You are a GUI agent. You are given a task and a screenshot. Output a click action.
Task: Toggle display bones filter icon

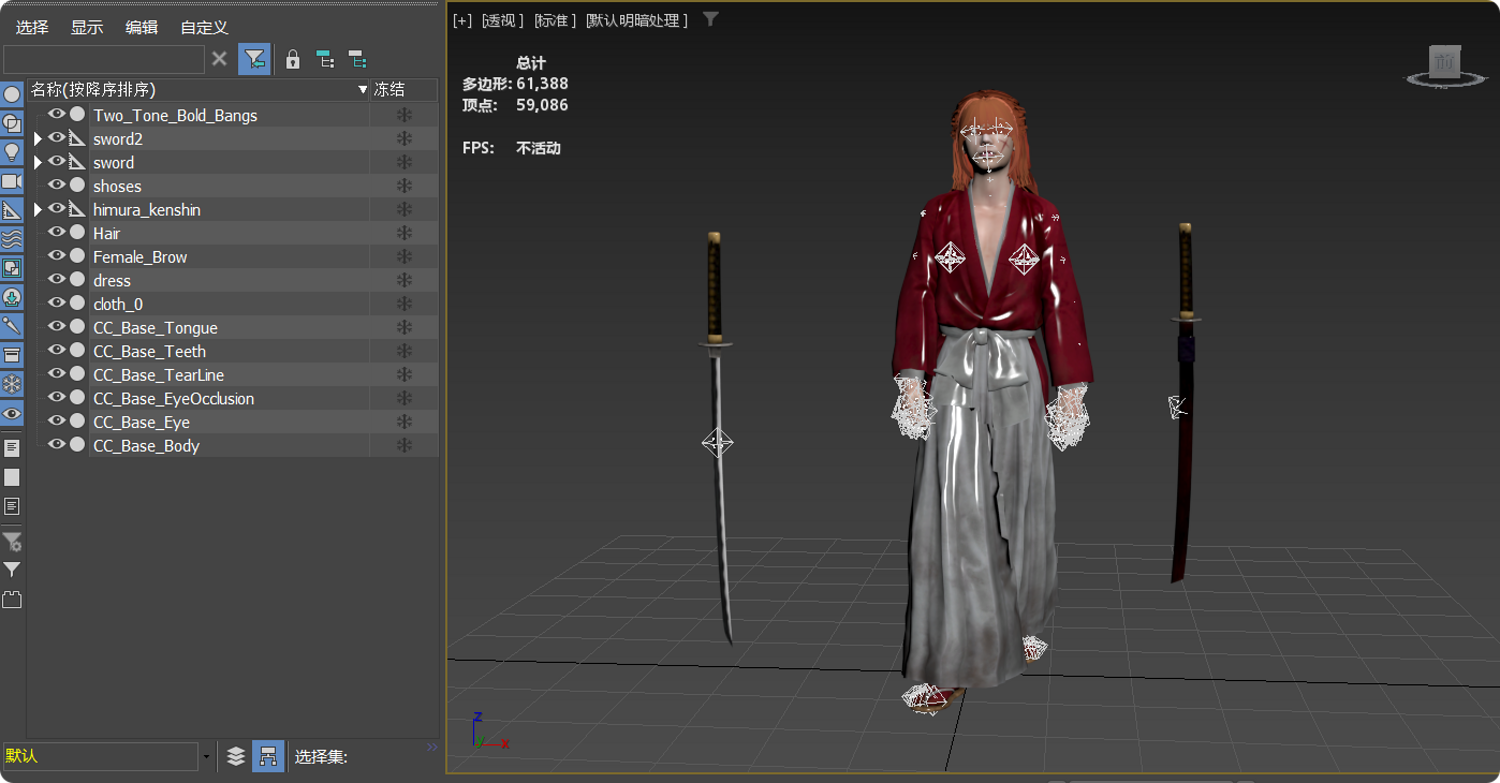(x=12, y=327)
